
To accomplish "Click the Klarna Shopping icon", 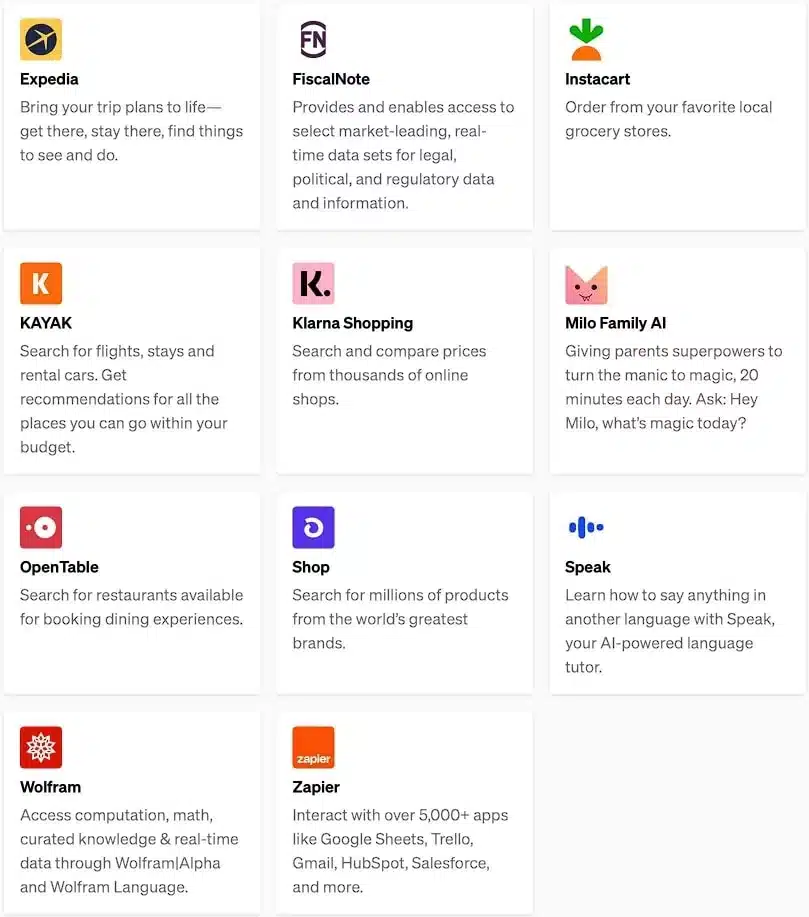I will click(x=313, y=283).
